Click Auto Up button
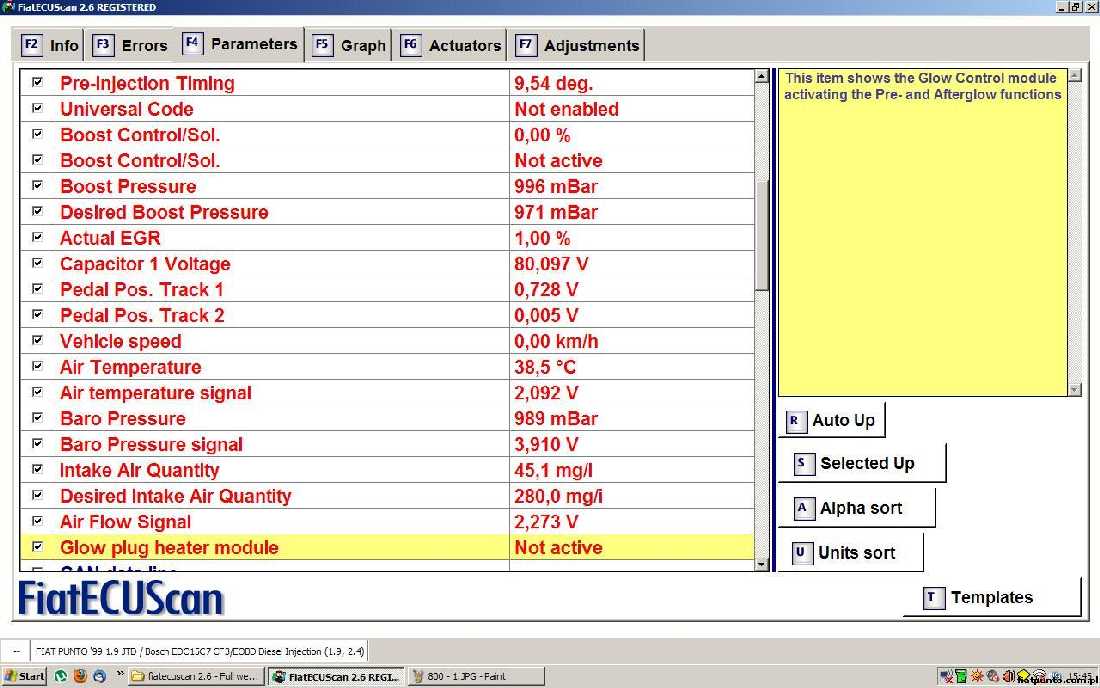The image size is (1100, 688). tap(832, 420)
